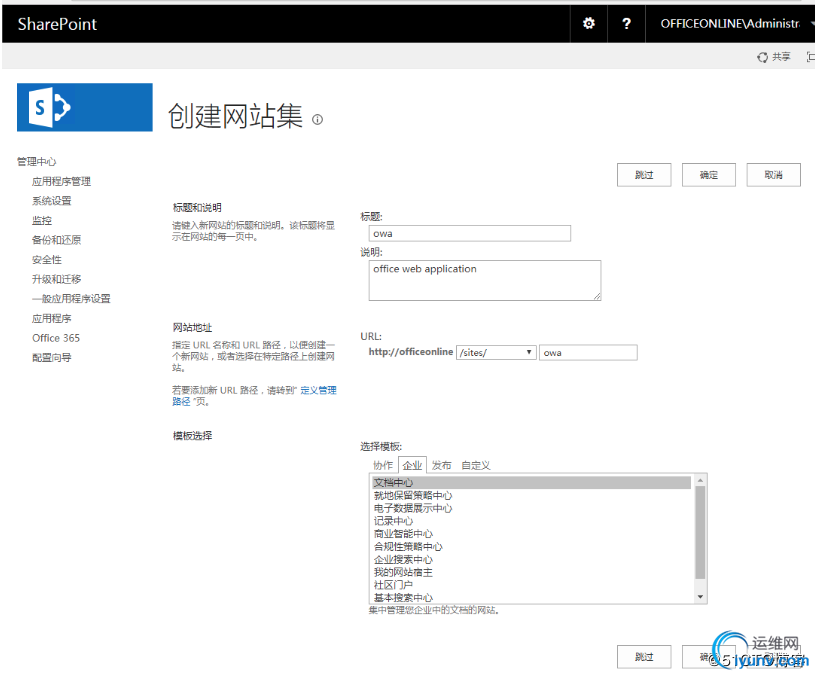Switch to the 企业 template tab

point(412,465)
